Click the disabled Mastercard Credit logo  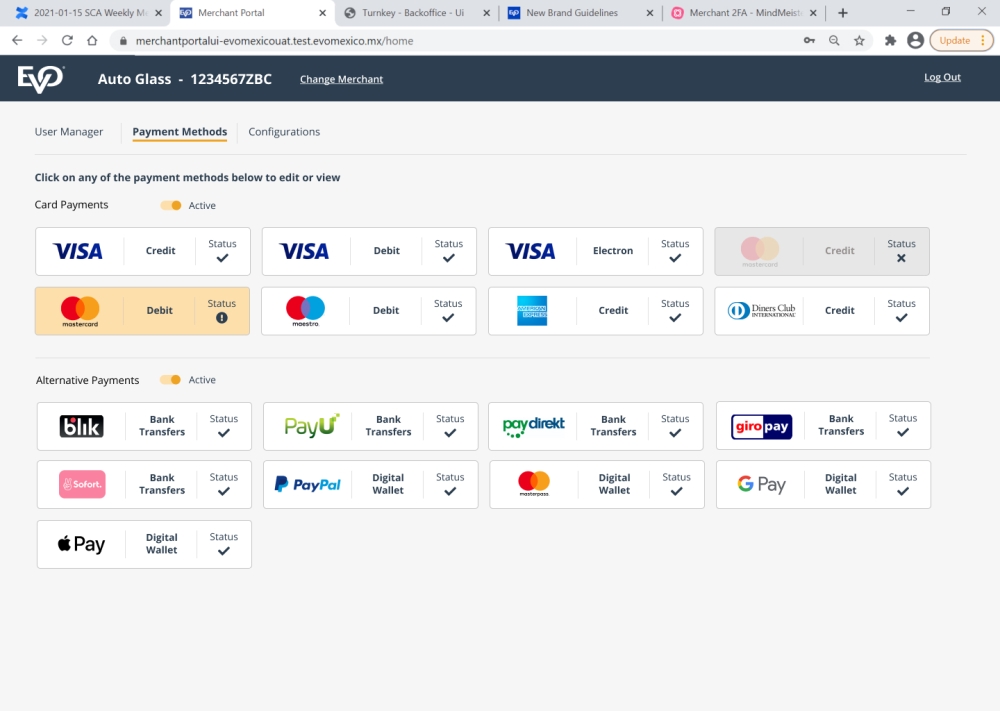point(760,251)
